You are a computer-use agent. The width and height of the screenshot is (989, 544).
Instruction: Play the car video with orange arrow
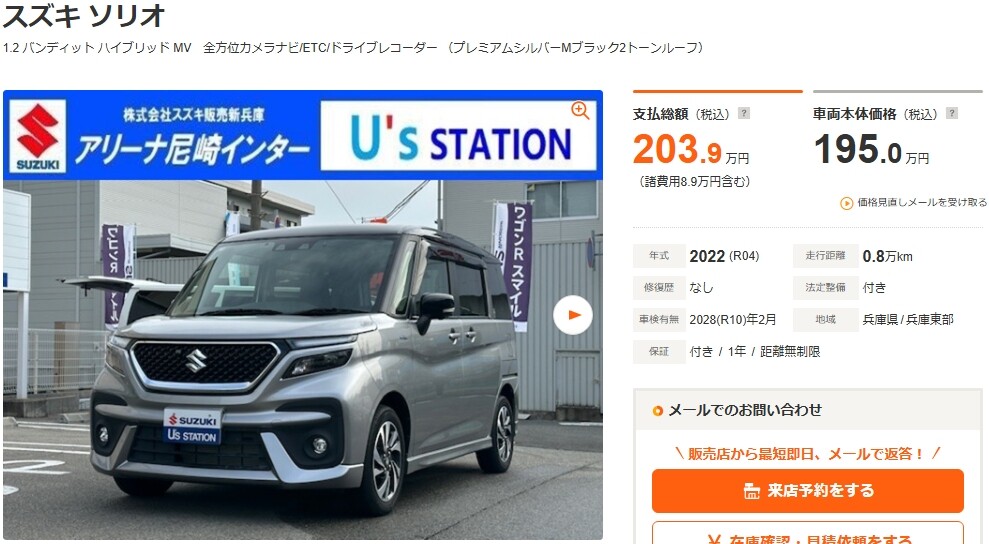click(573, 315)
